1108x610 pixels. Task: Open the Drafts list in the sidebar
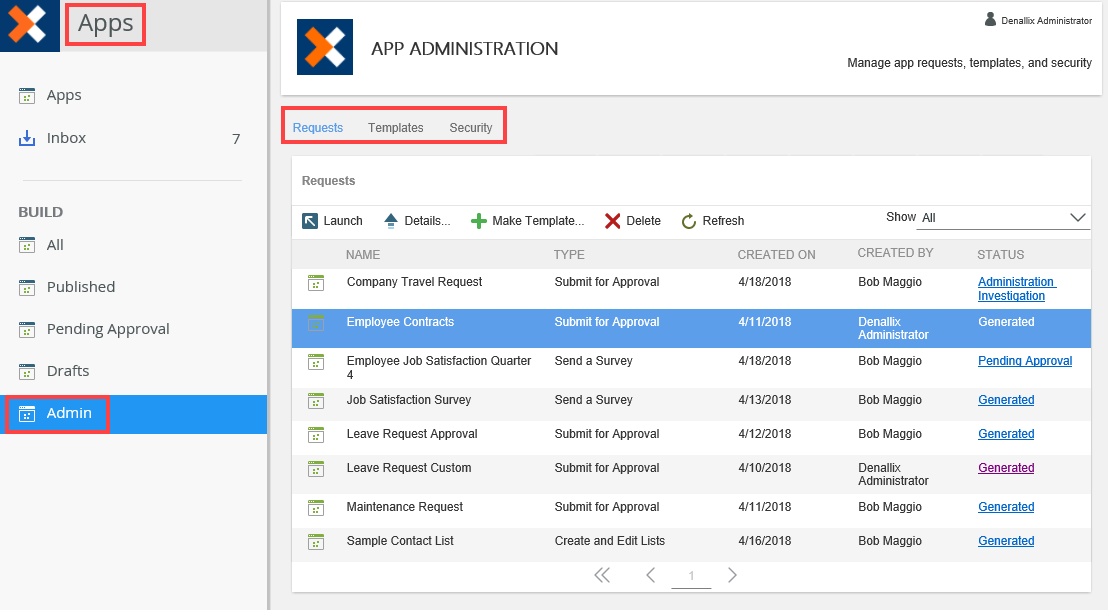tap(67, 371)
